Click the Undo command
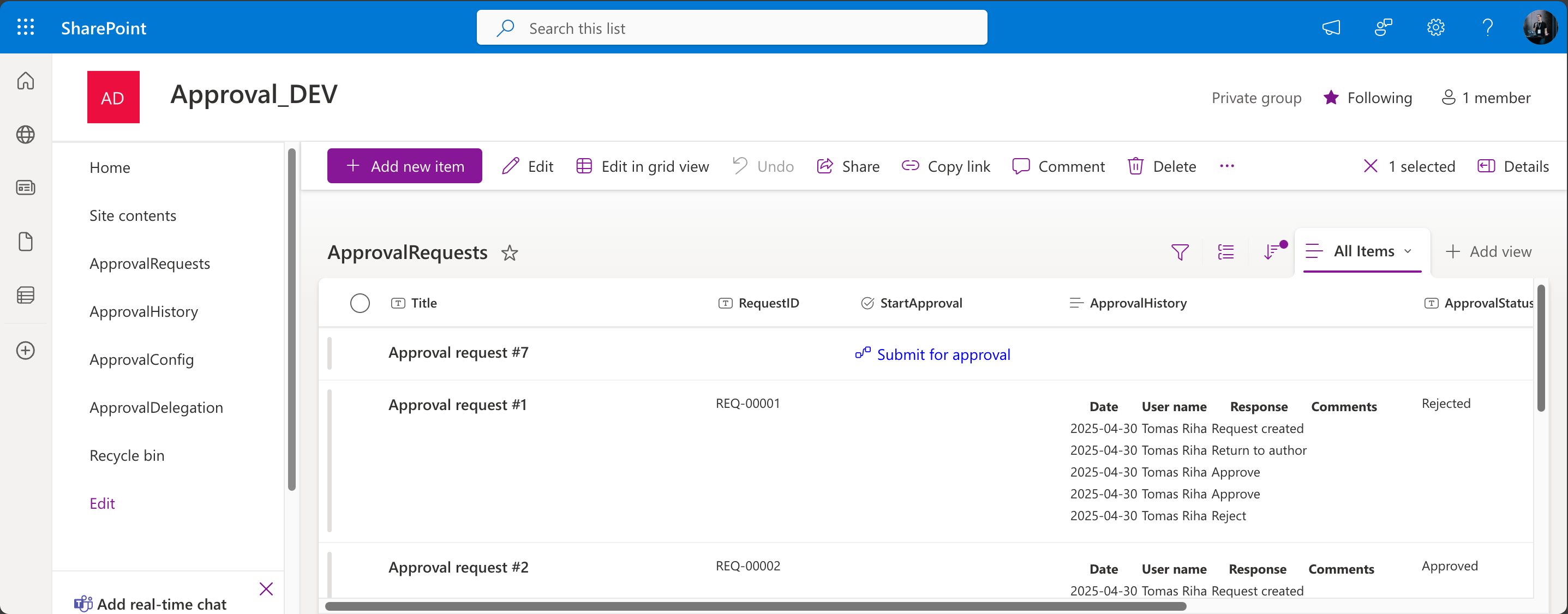This screenshot has width=1568, height=614. 763,166
